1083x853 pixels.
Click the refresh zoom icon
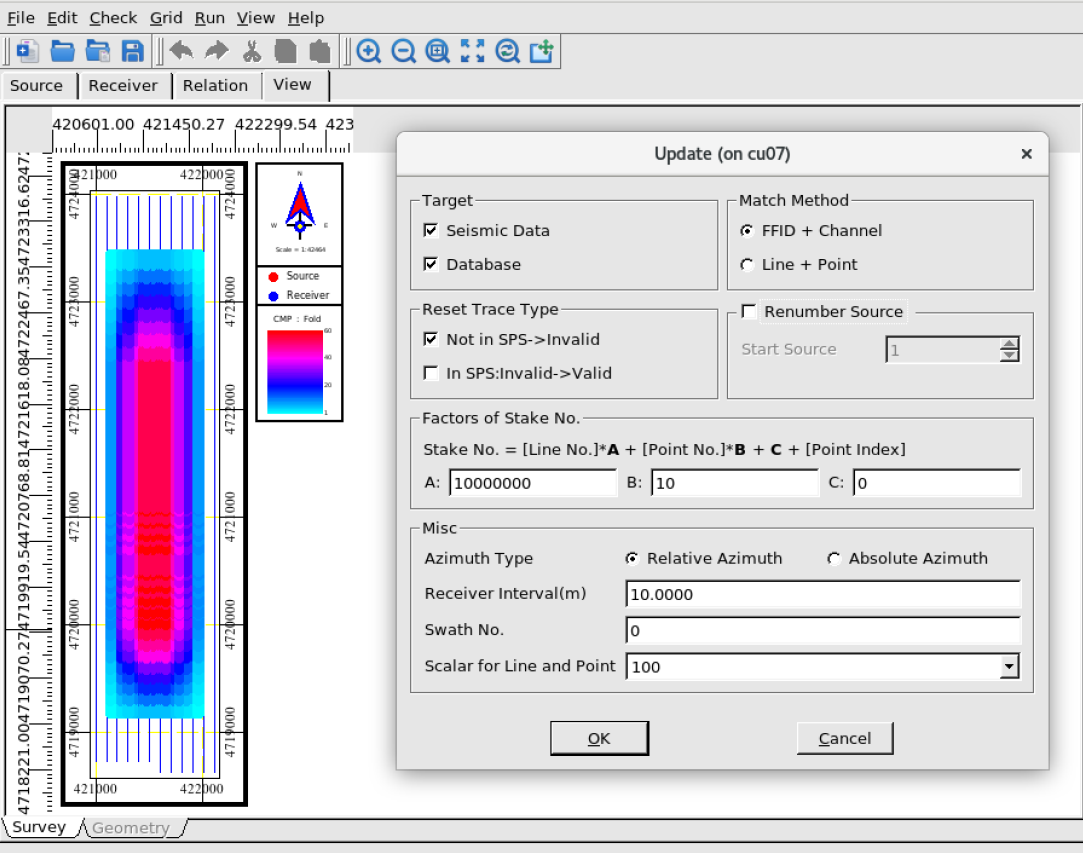point(507,51)
